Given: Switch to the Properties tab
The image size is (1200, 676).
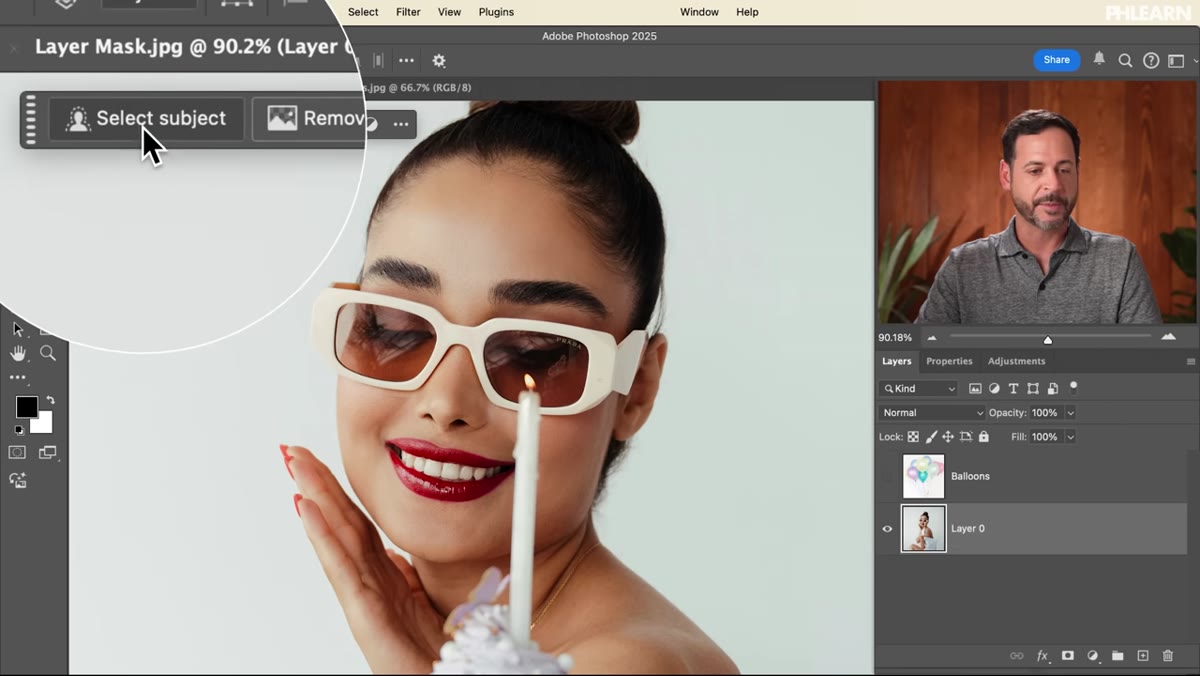Looking at the screenshot, I should pyautogui.click(x=949, y=361).
